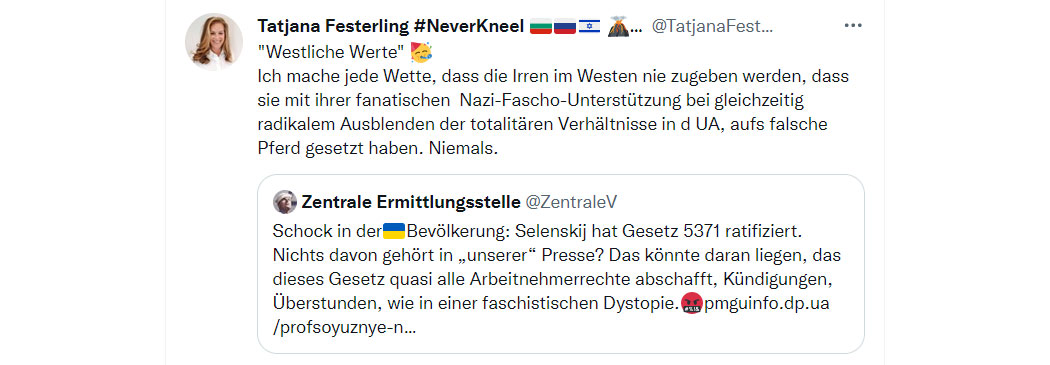Click the Israeli flag emoji in name
Viewport: 1050px width, 365px height.
[x=589, y=27]
